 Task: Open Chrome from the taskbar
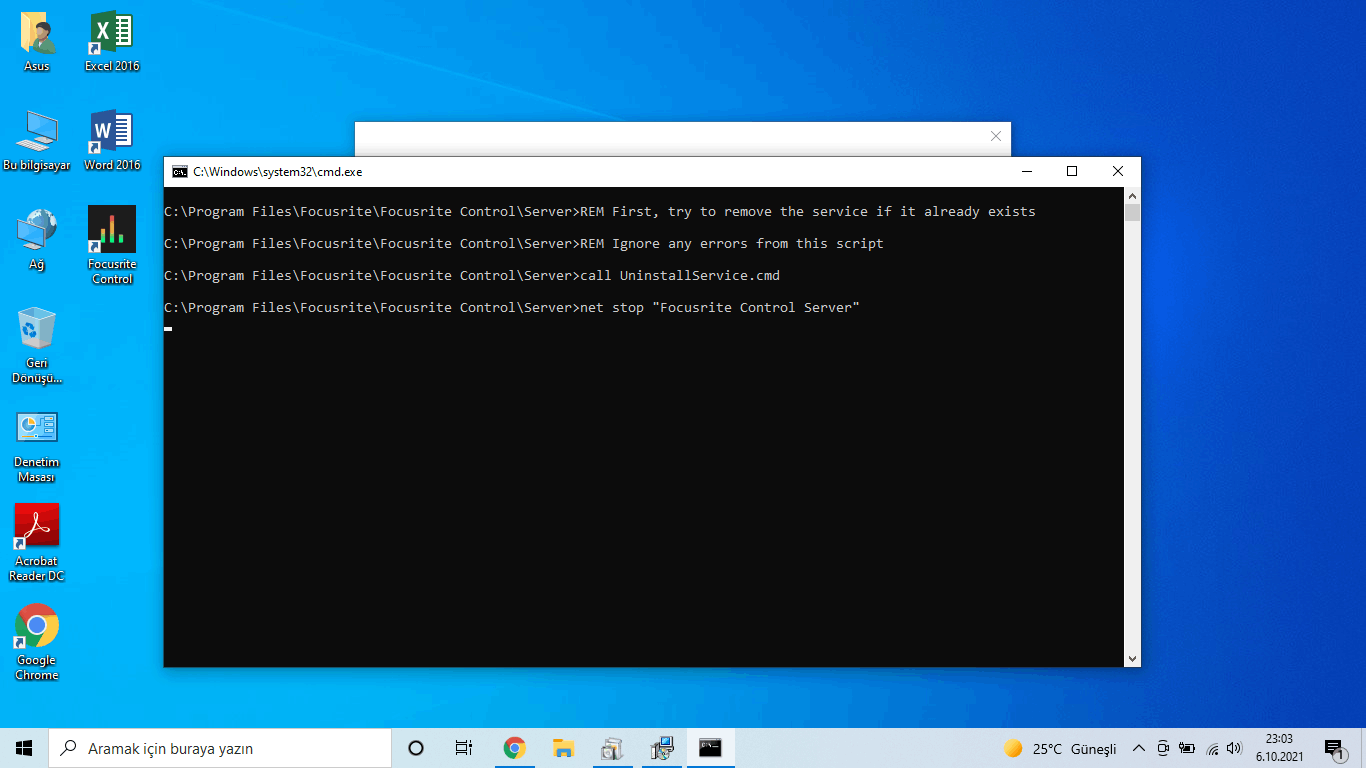pos(514,748)
